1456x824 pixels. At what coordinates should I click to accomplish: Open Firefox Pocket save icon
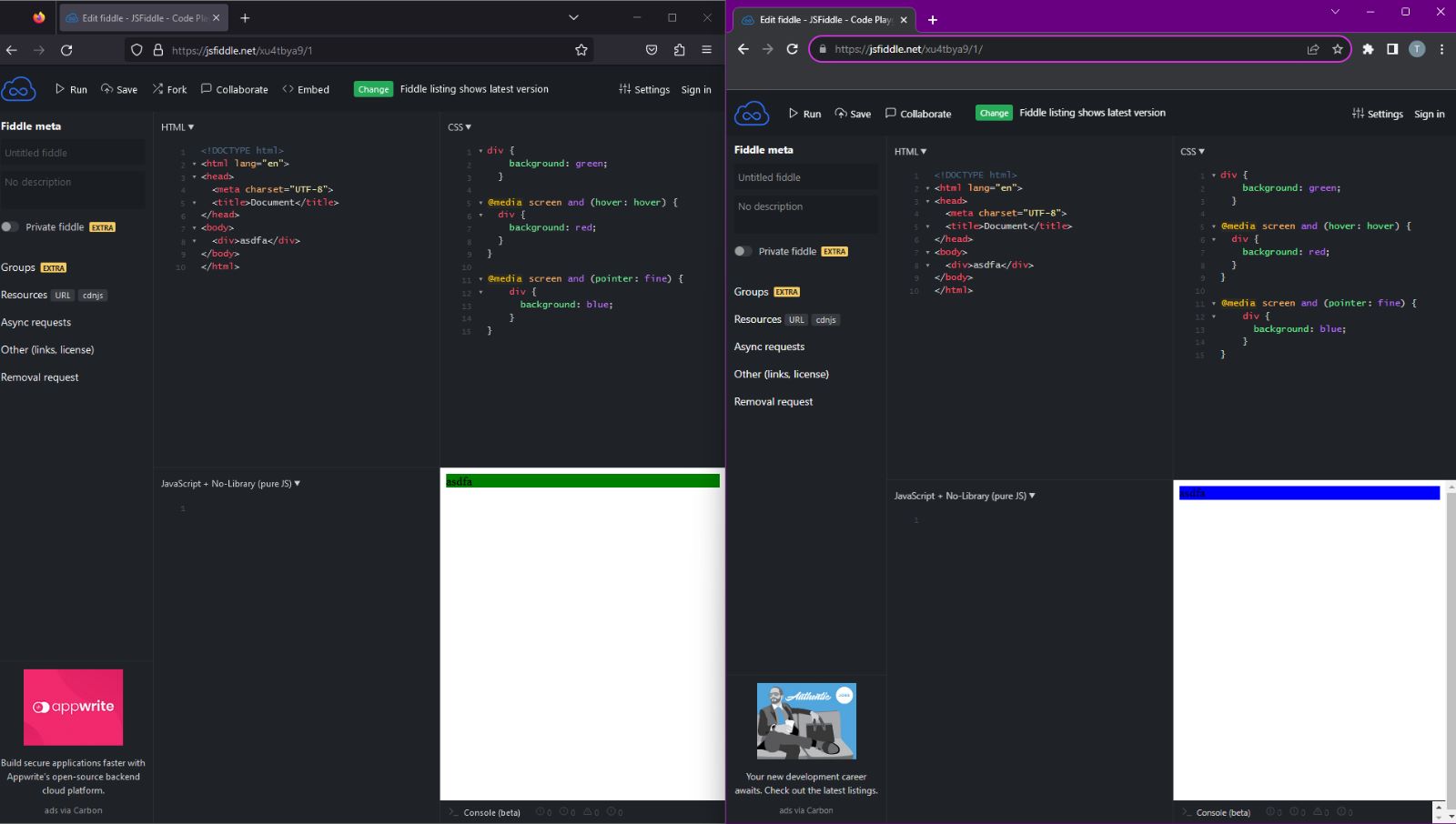(652, 50)
